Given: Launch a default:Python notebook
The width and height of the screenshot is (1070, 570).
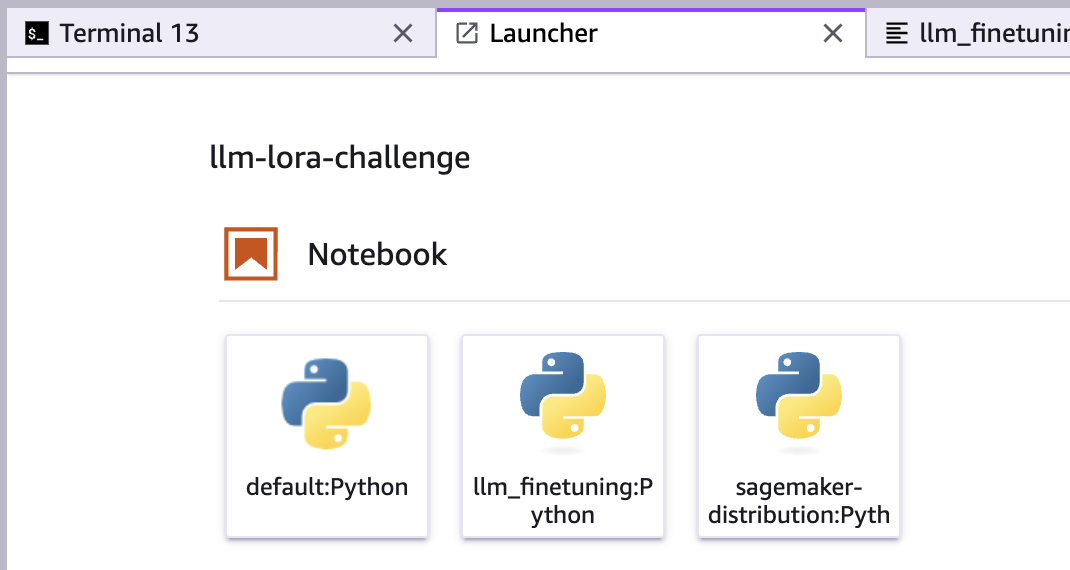Looking at the screenshot, I should pyautogui.click(x=327, y=436).
